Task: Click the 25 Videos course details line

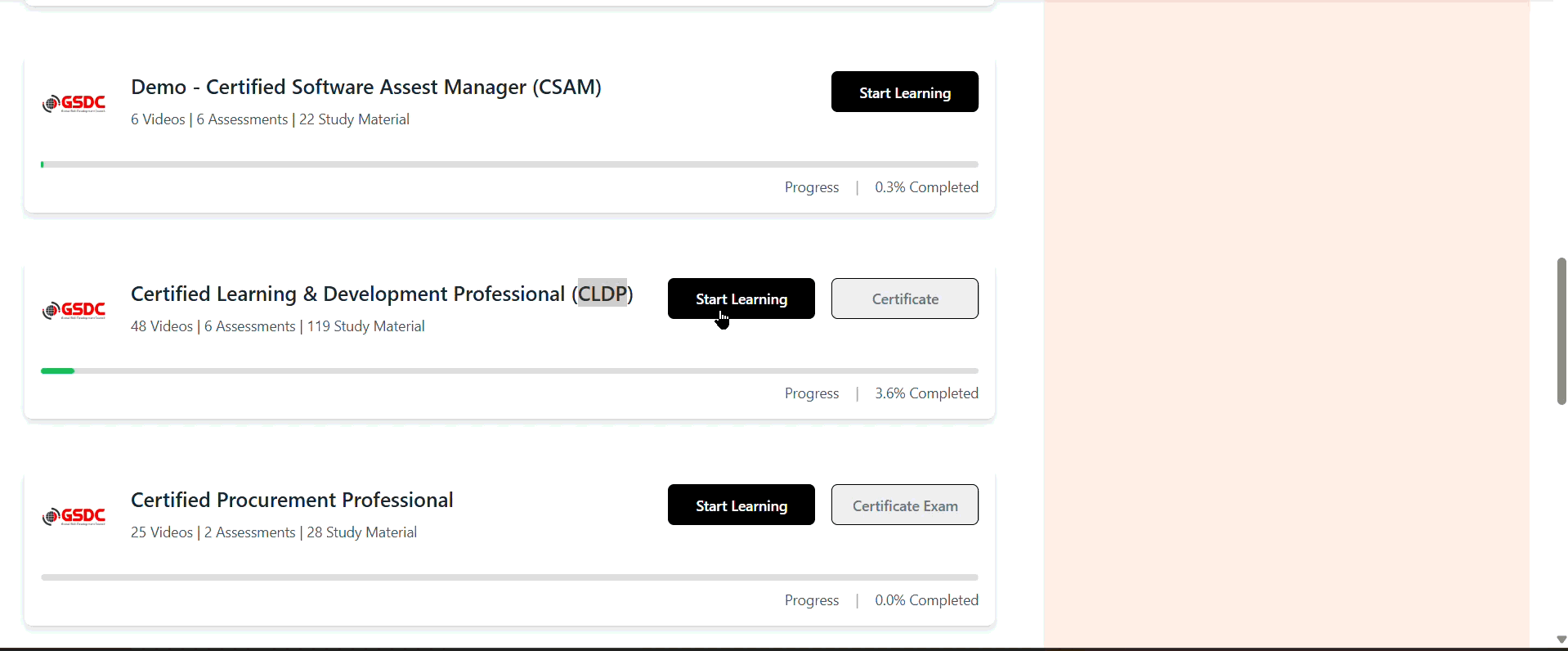Action: 274,532
